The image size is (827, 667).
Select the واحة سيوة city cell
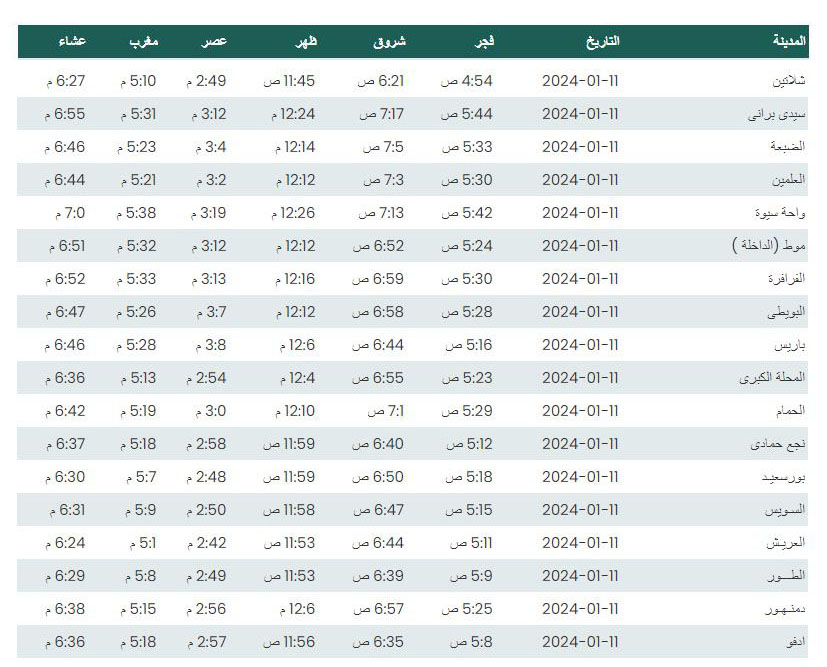(780, 213)
